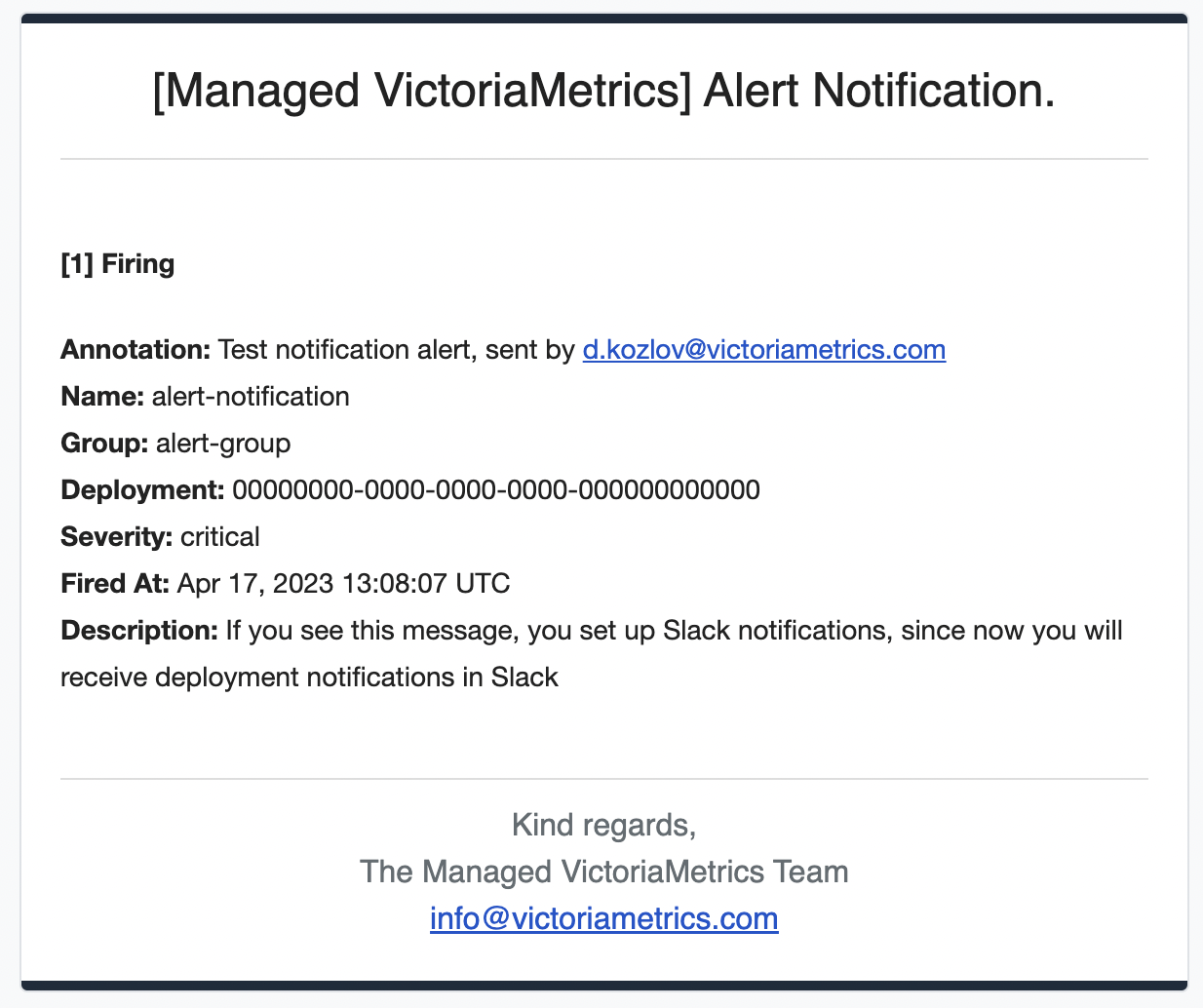Click the Alert Notification email heading
The height and width of the screenshot is (1008, 1203).
coord(603,92)
